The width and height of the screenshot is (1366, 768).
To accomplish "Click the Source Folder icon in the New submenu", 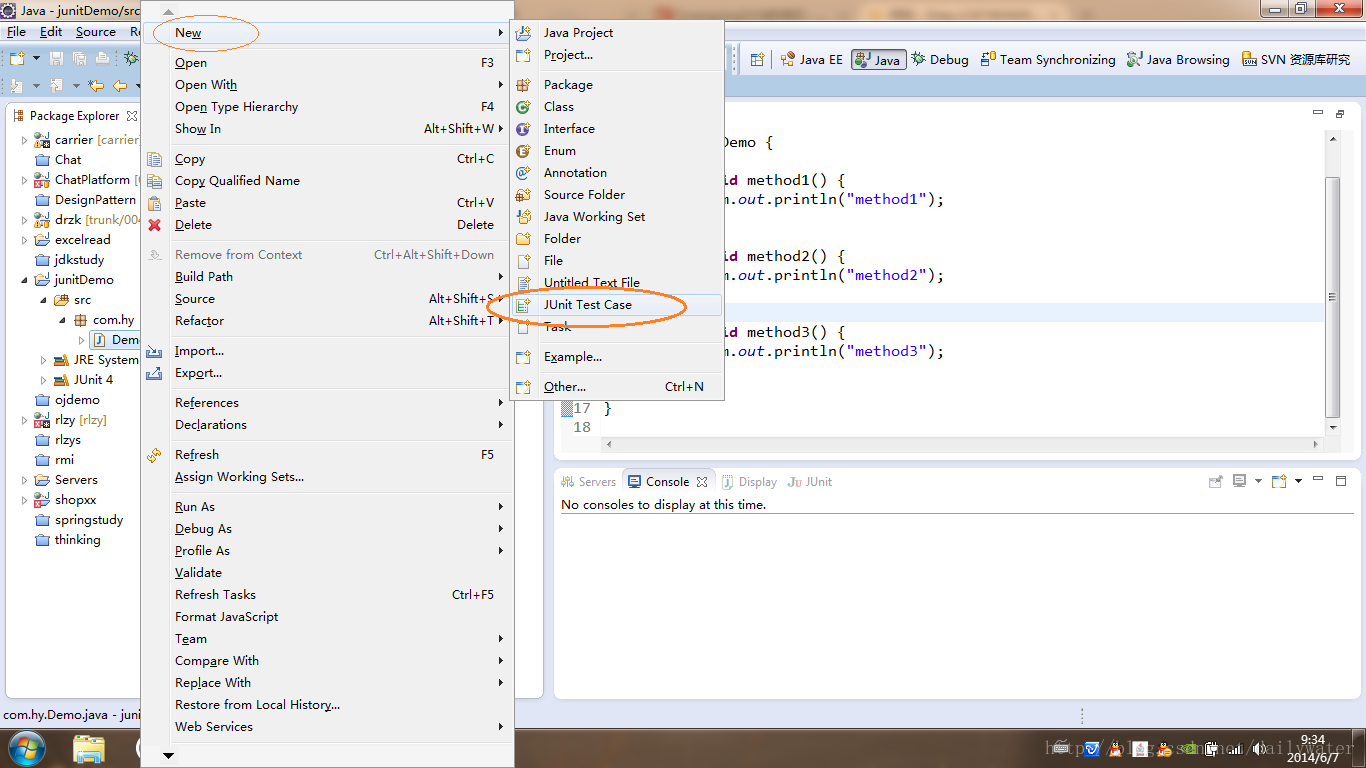I will click(x=523, y=195).
